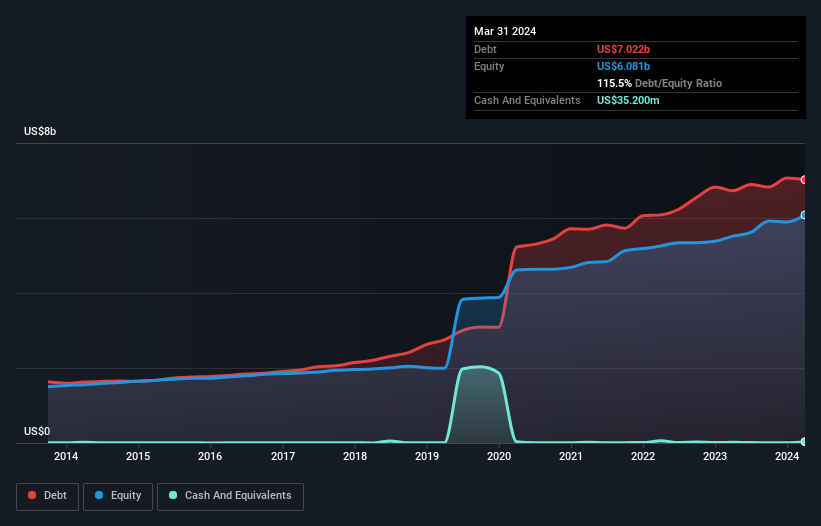Click the 2018 x-axis label
Screen dimensions: 821x526
tap(355, 456)
